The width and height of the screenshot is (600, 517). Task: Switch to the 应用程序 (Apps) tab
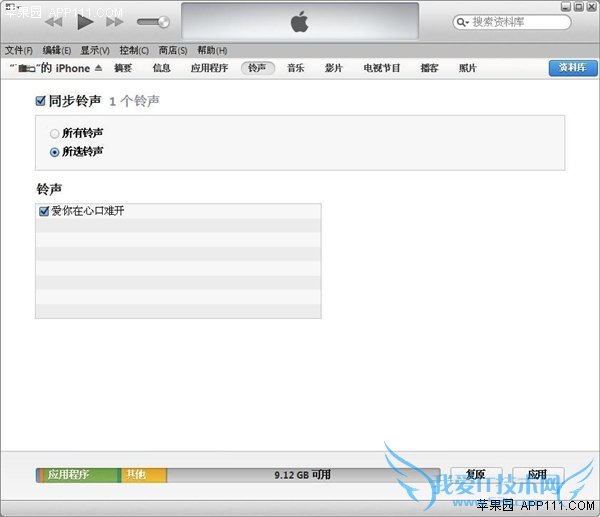click(210, 68)
